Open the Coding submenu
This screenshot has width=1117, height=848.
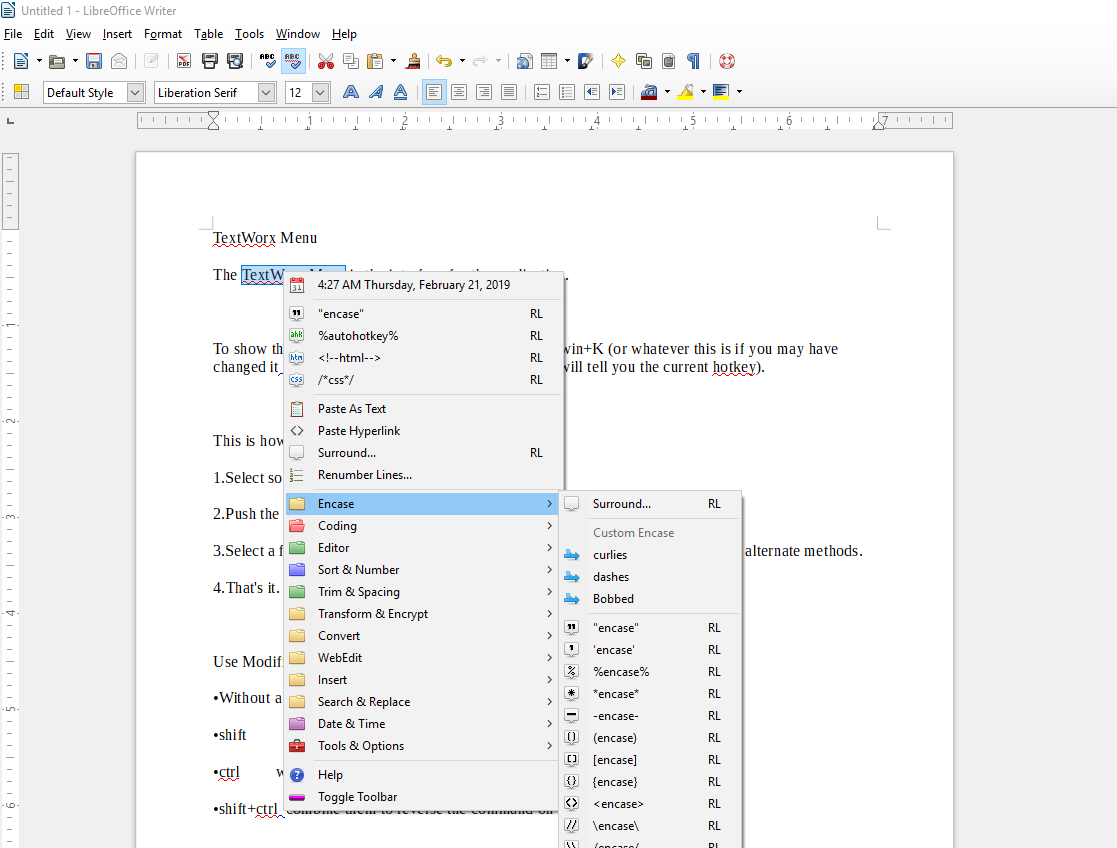tap(423, 526)
